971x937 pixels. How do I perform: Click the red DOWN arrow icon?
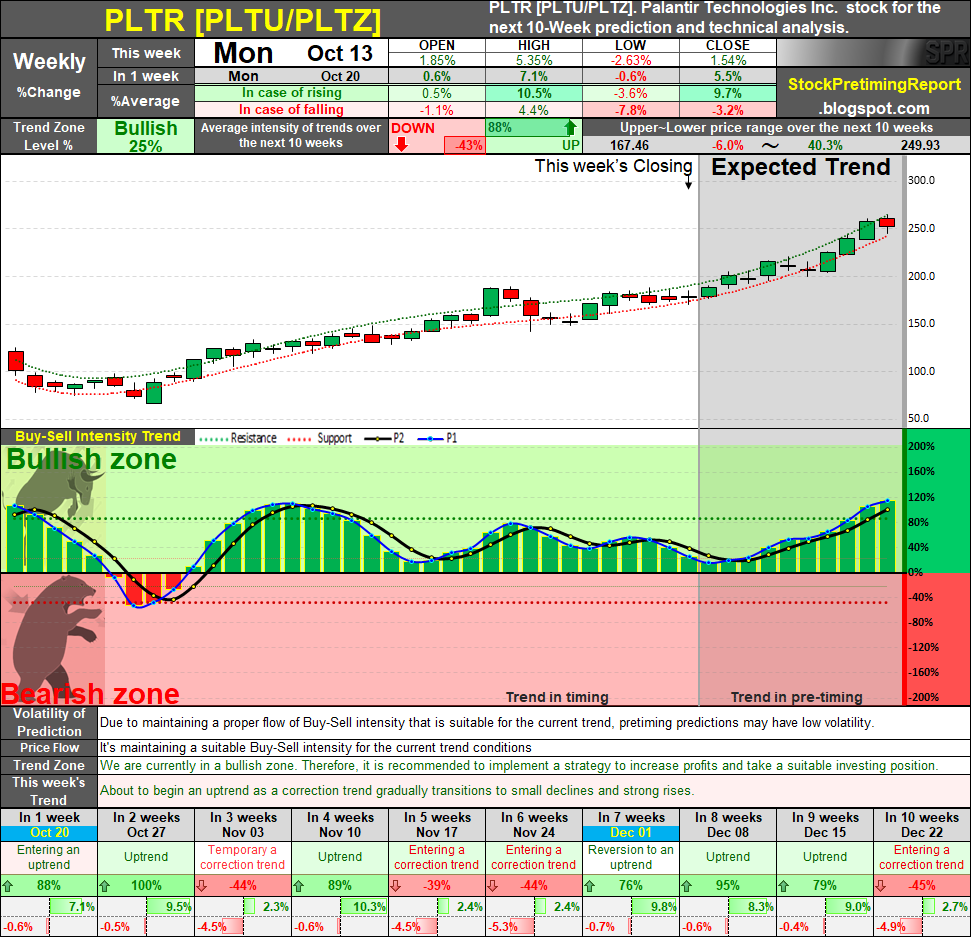401,144
